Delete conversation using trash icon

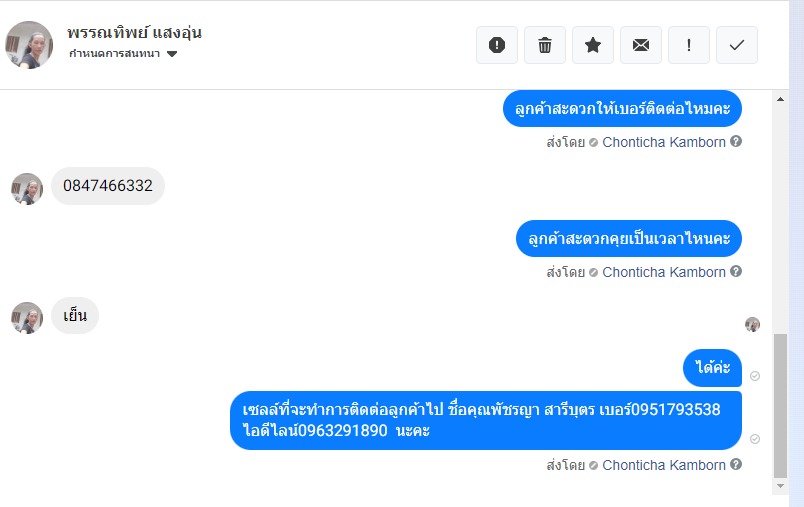[x=545, y=45]
